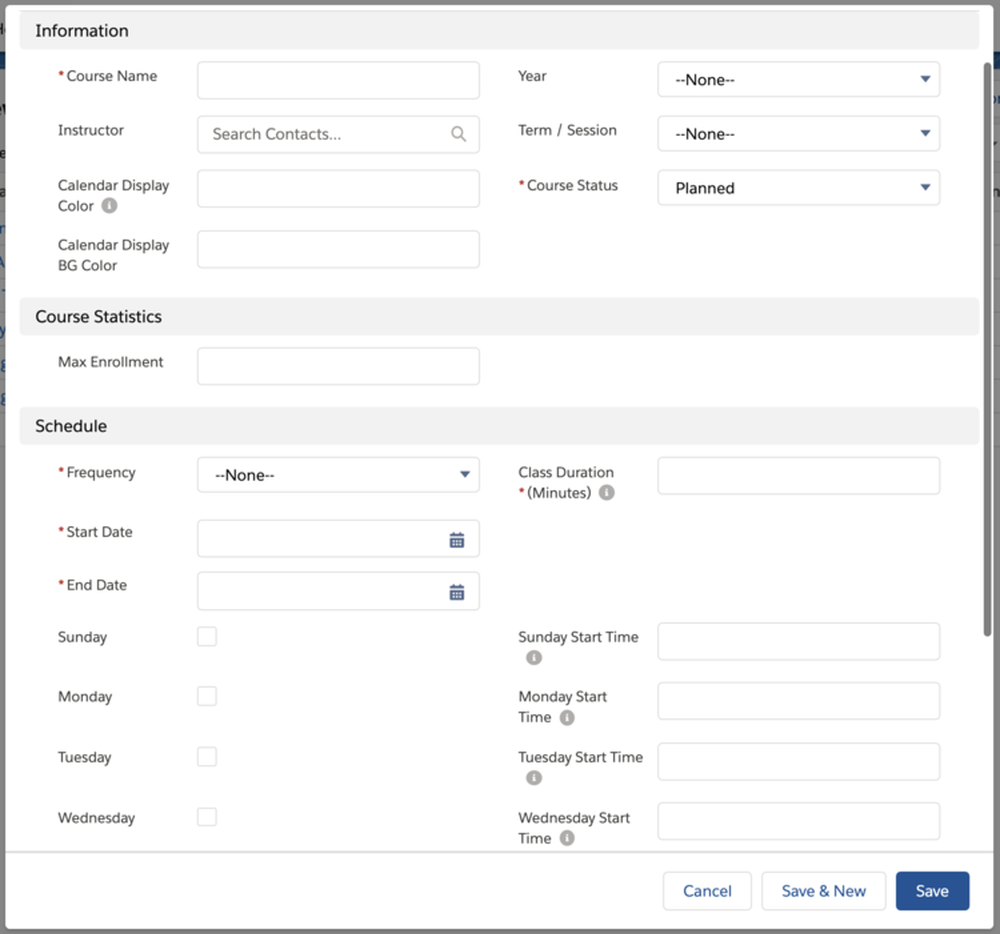
Task: Open the Year dropdown
Action: (x=798, y=80)
